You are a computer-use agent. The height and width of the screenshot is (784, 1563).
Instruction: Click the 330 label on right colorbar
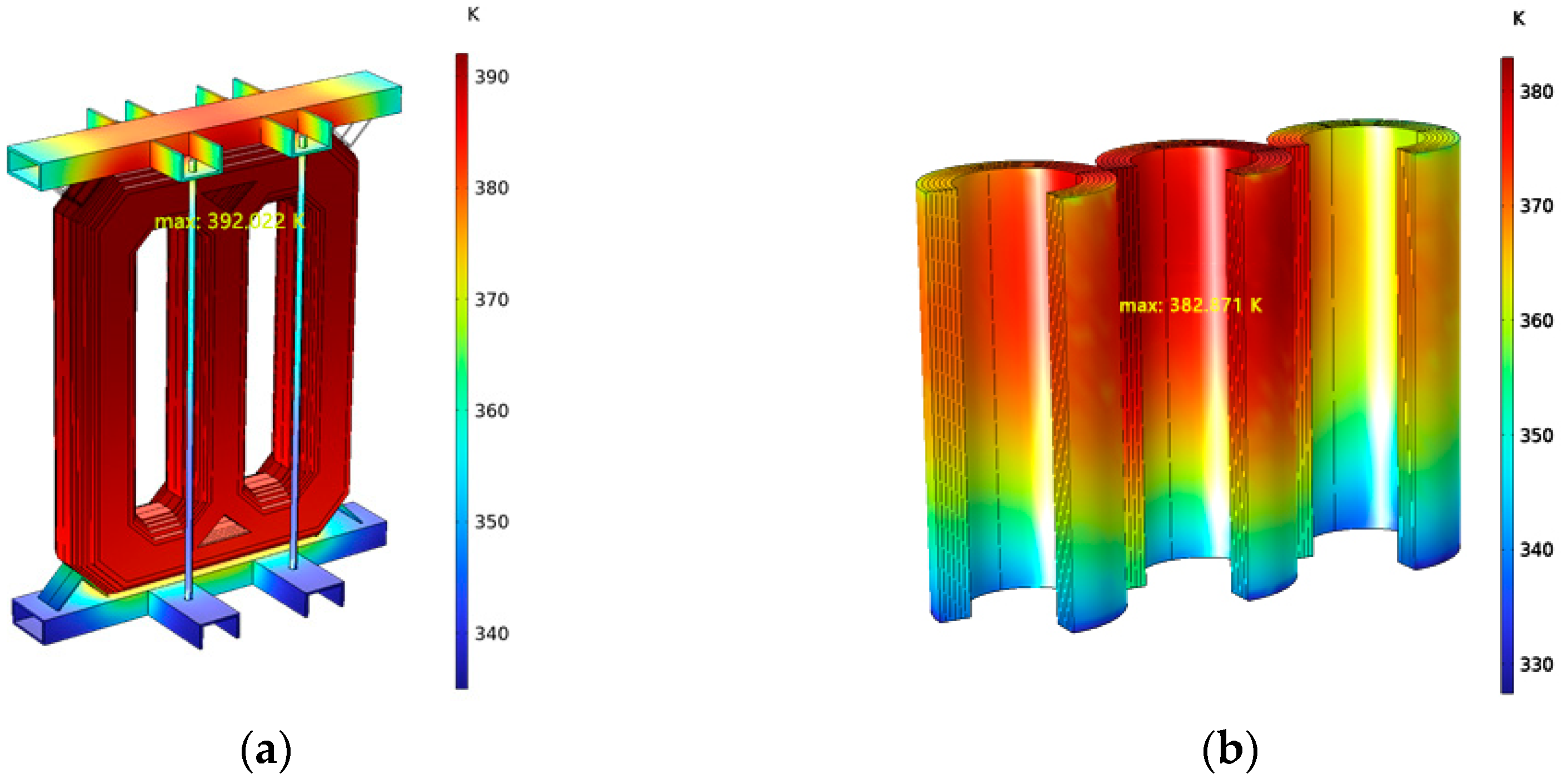pos(1536,664)
